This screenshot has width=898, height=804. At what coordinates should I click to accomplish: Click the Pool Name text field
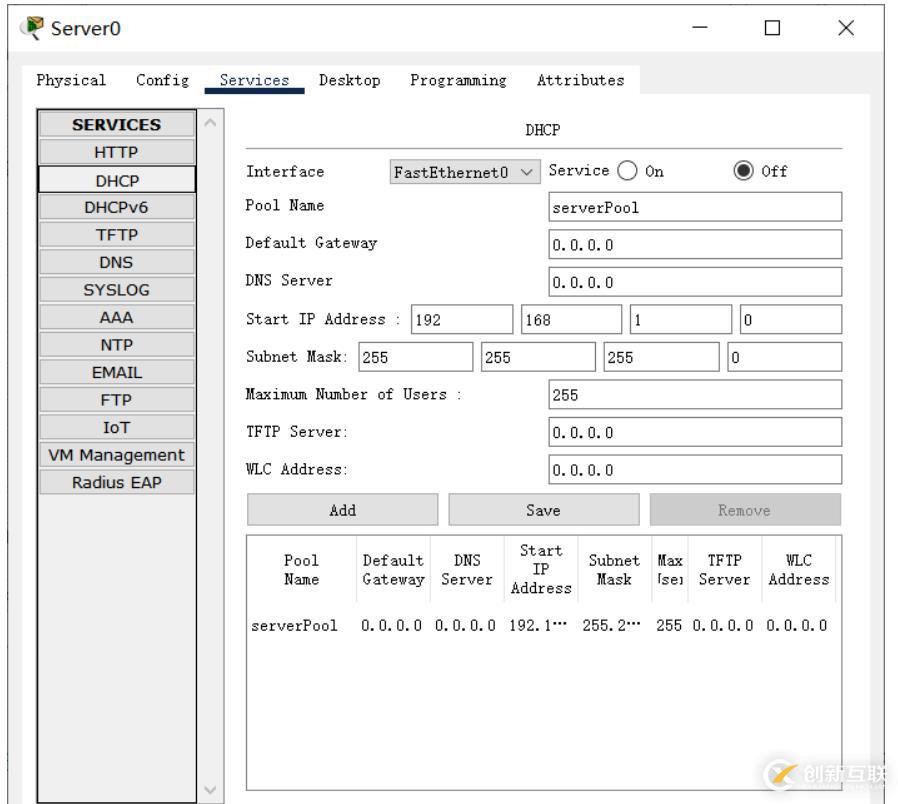pyautogui.click(x=695, y=208)
